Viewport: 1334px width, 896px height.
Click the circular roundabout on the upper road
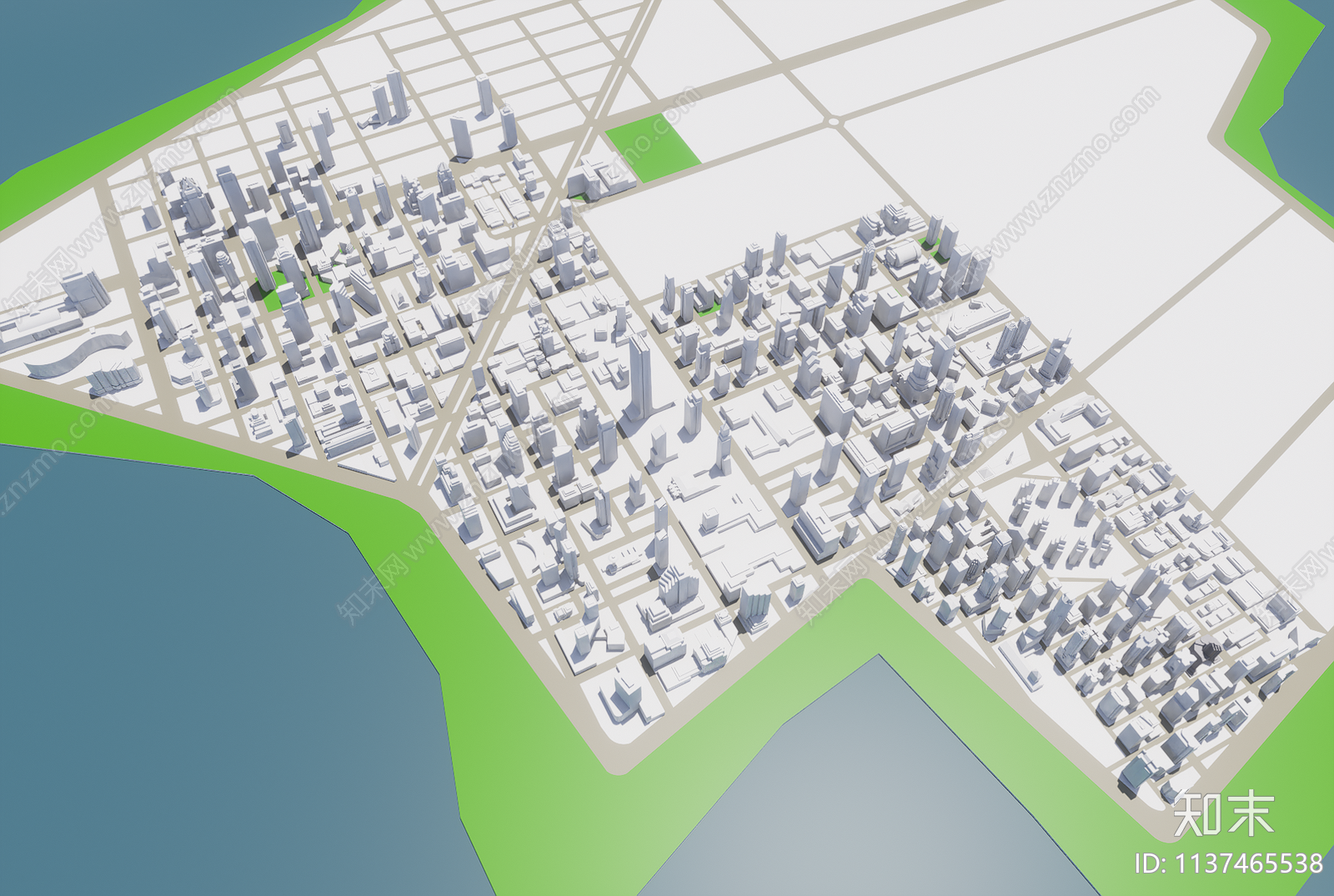[833, 122]
